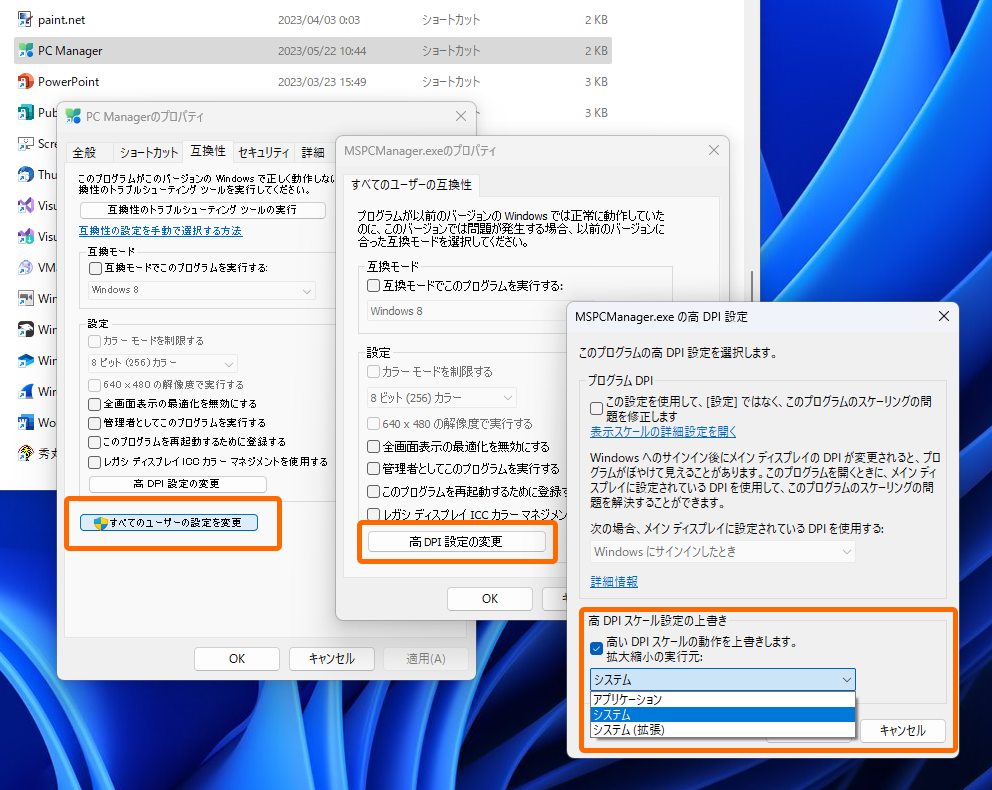992x790 pixels.
Task: Switch to 全般 tab
Action: (x=84, y=152)
